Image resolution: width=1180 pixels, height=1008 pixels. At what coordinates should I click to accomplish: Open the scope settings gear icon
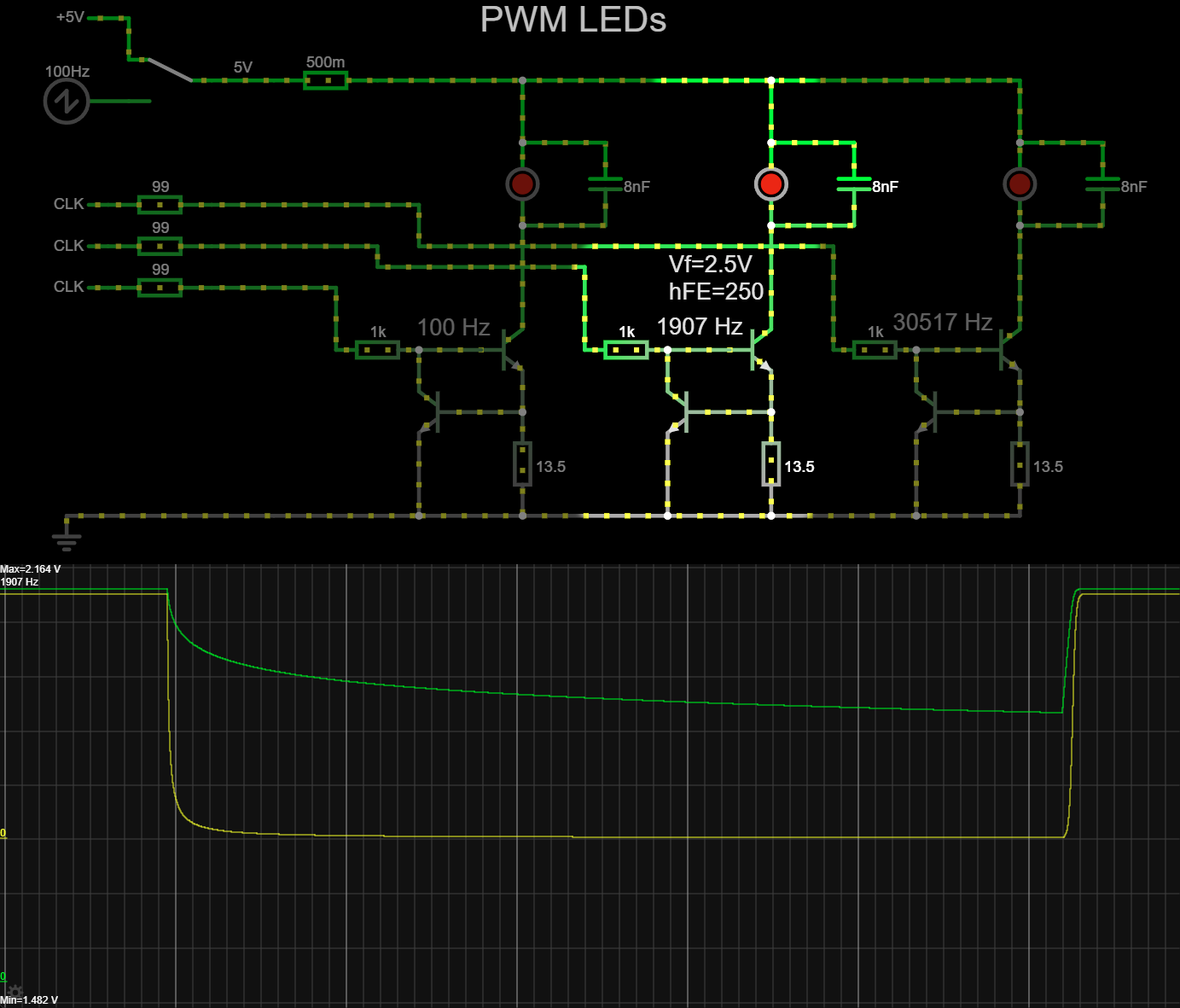coord(15,992)
